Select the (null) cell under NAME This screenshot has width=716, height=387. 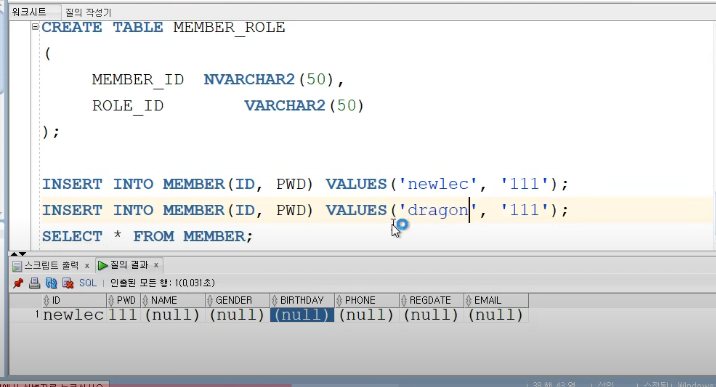173,315
